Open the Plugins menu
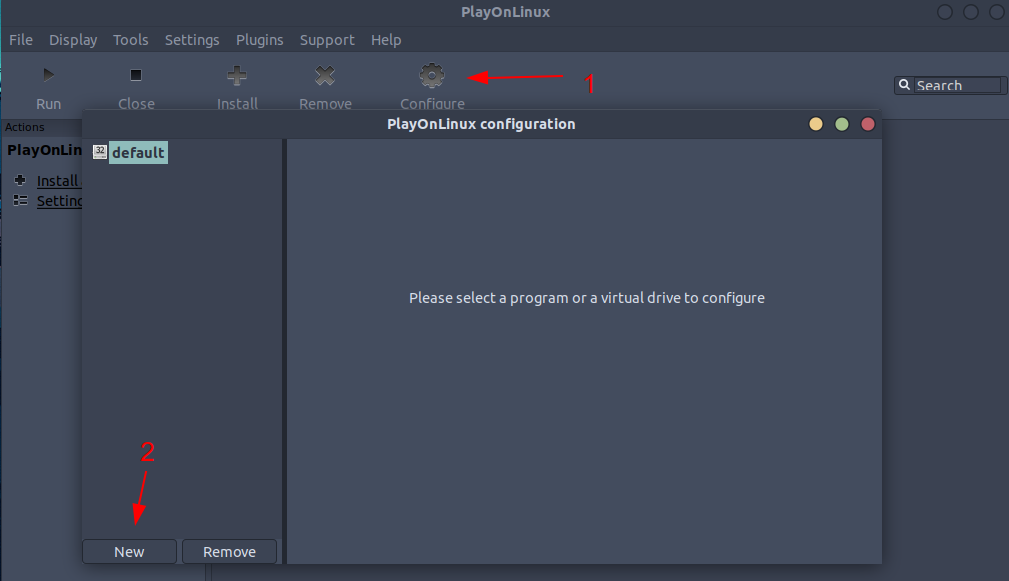 point(259,40)
